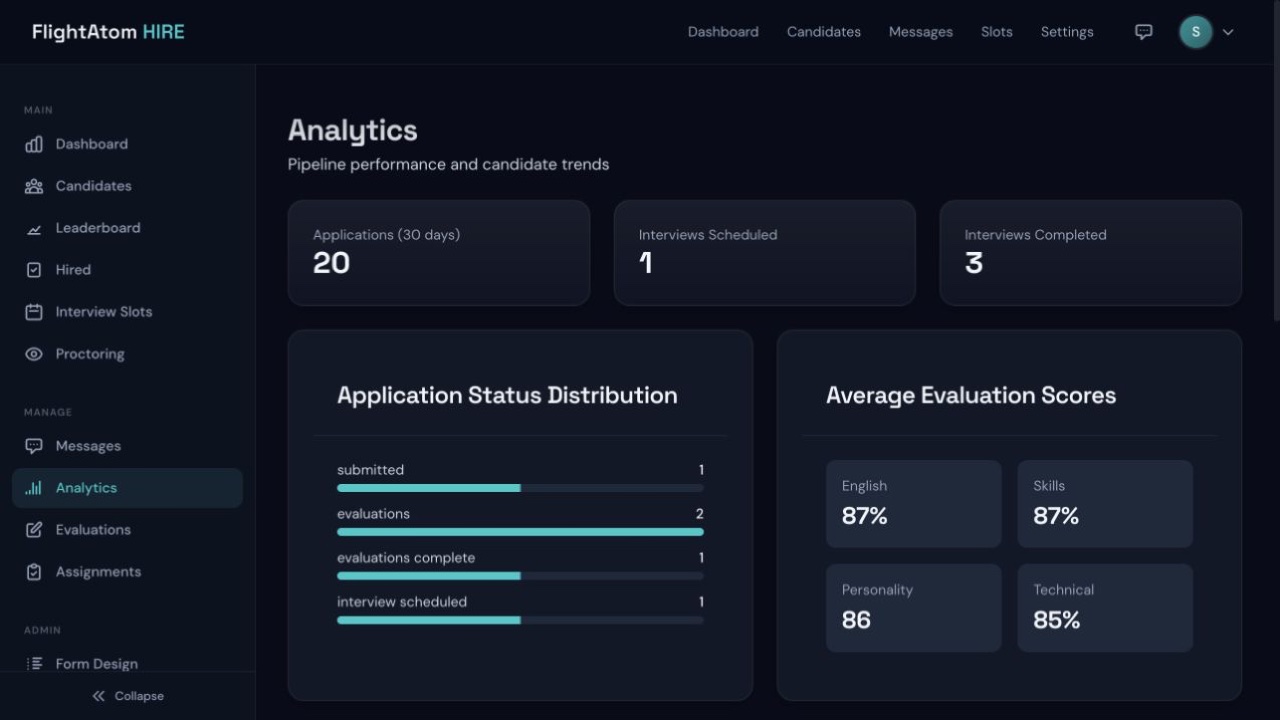This screenshot has height=720, width=1280.
Task: Open Settings in the top navigation
Action: point(1067,32)
